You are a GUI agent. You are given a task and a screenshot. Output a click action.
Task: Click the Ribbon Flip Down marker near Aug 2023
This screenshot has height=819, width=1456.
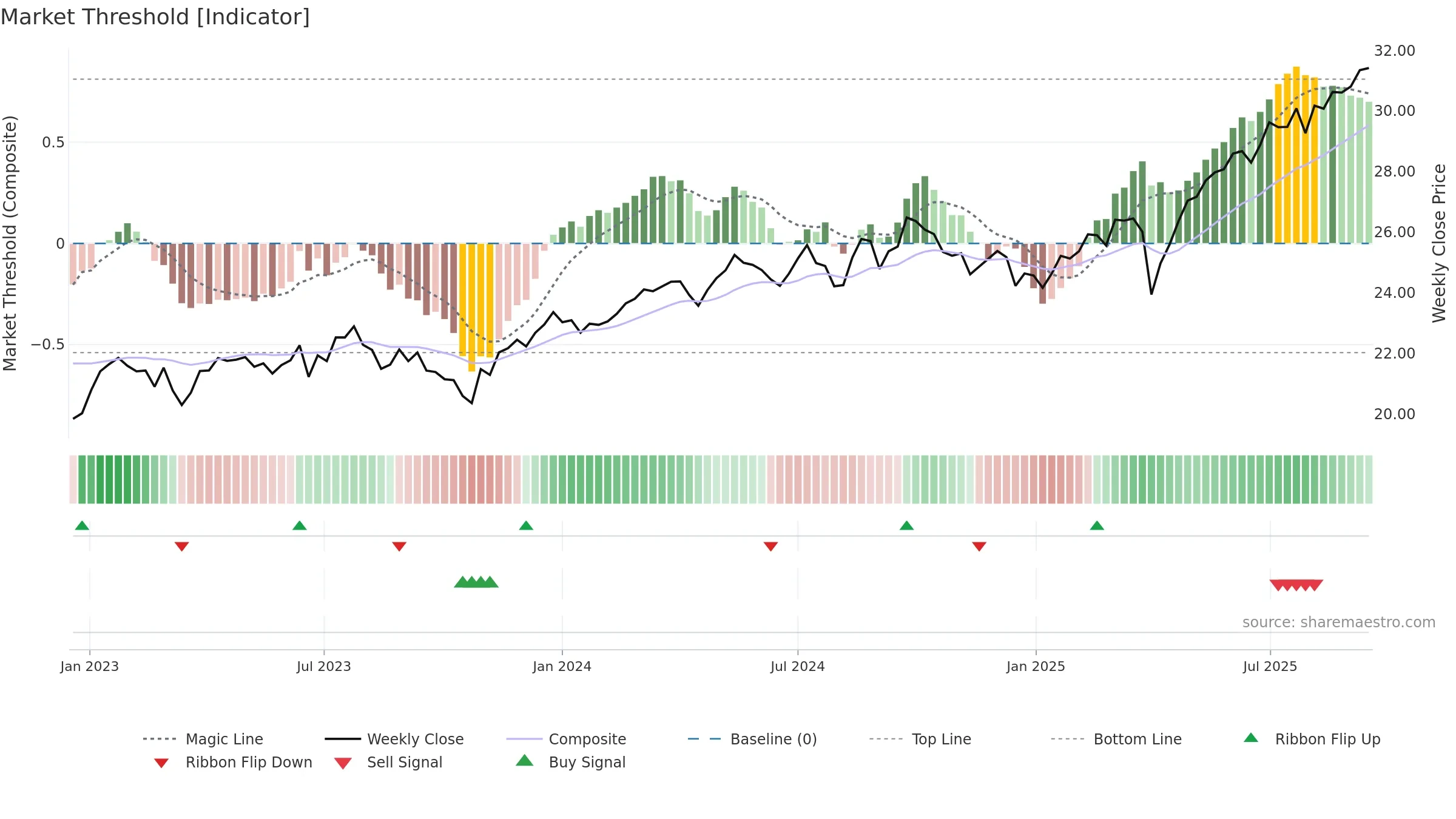tap(399, 547)
